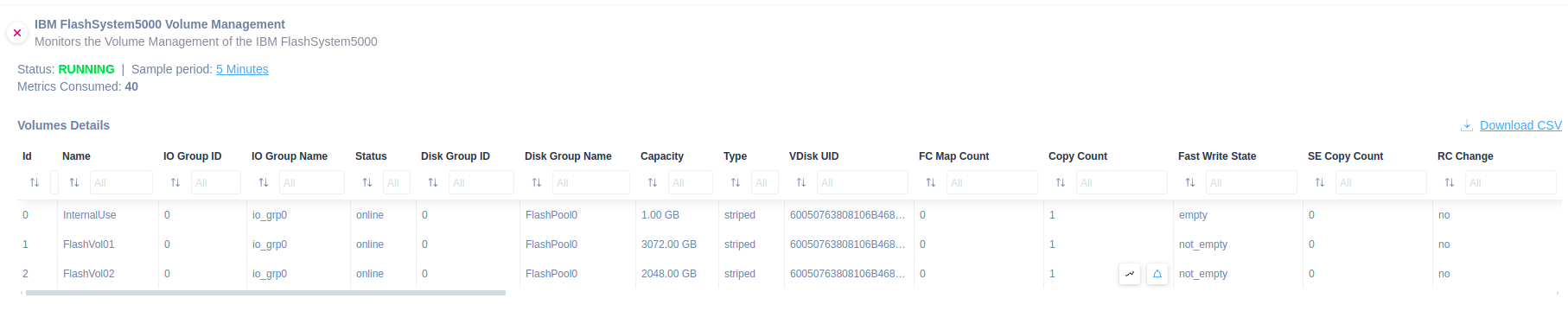Click the horizontal scrollbar under the table
The width and height of the screenshot is (1568, 311).
[265, 293]
